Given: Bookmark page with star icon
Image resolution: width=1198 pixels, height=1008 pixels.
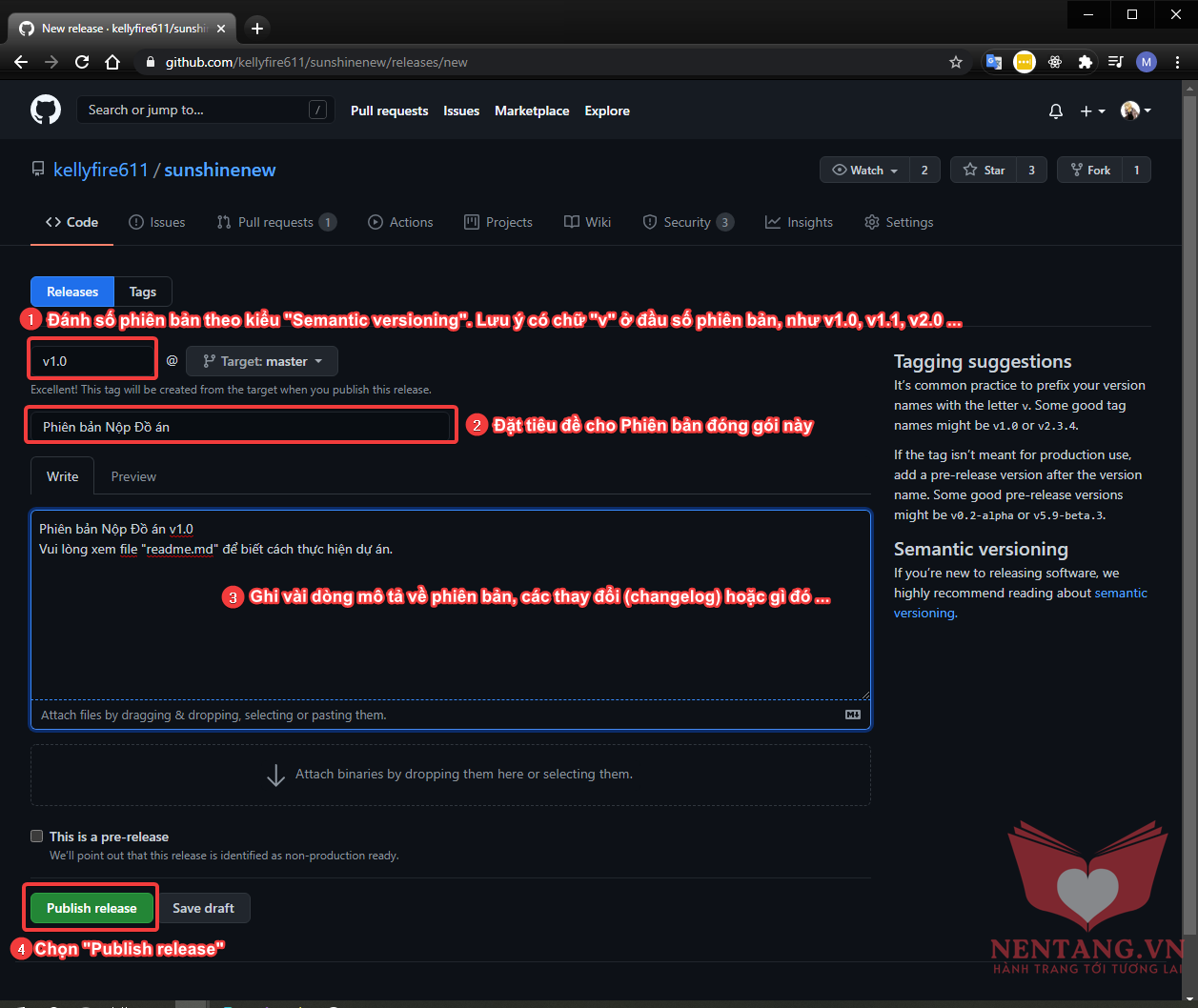Looking at the screenshot, I should click(956, 62).
